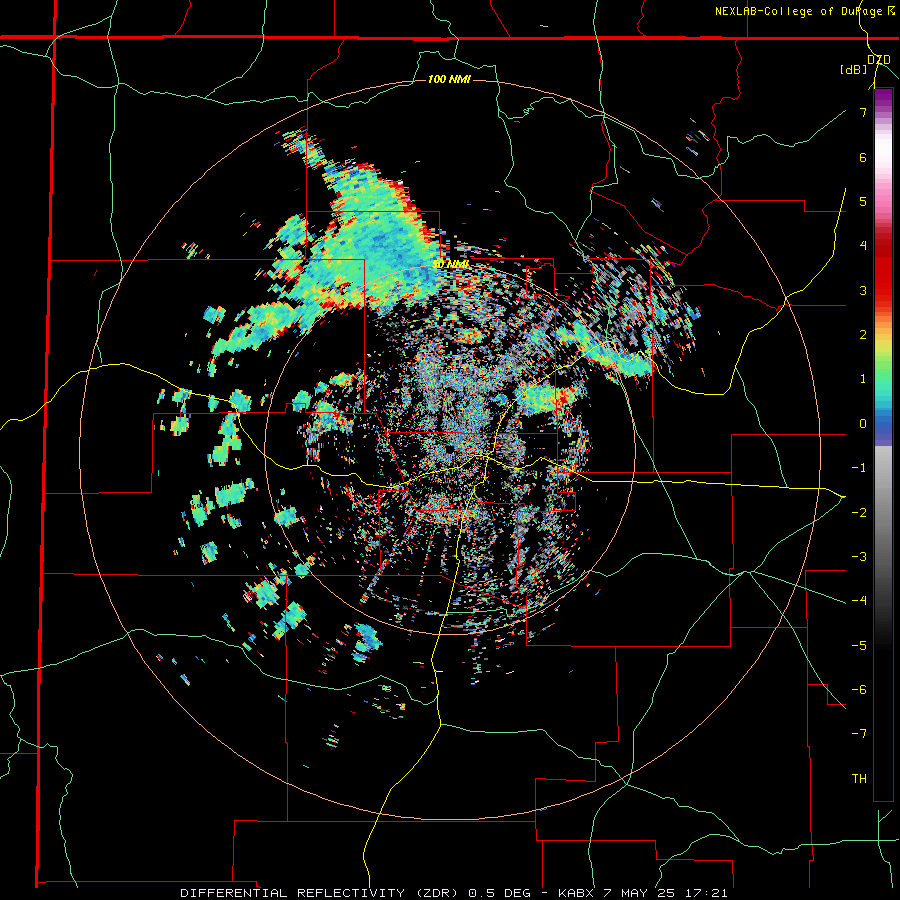Select the 5 value on the scale
Image resolution: width=900 pixels, height=900 pixels.
pos(863,201)
